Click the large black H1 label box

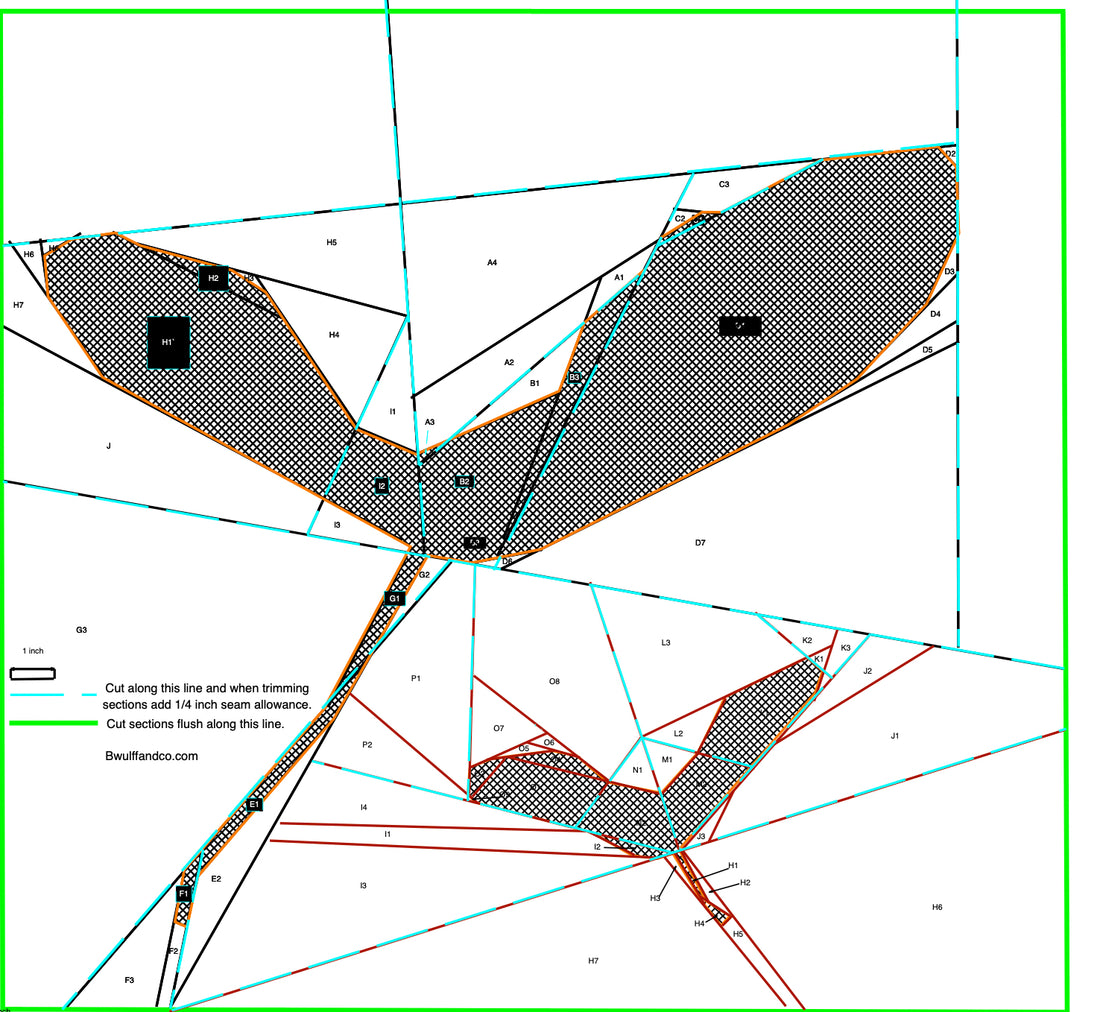tap(168, 342)
